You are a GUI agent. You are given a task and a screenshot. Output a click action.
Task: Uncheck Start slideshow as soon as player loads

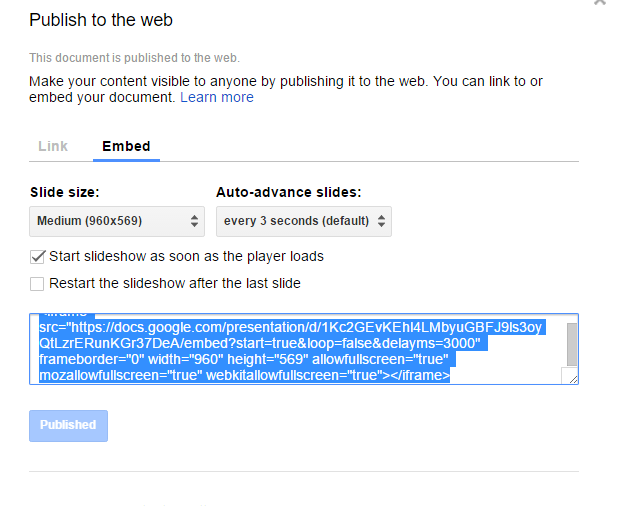[x=37, y=257]
